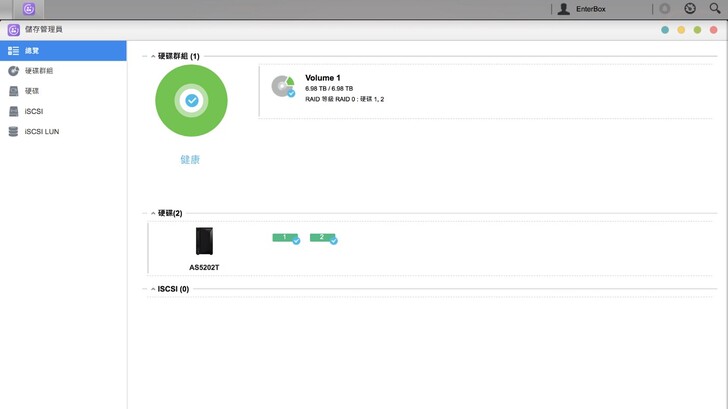
Task: Click the green window control dot
Action: [697, 30]
